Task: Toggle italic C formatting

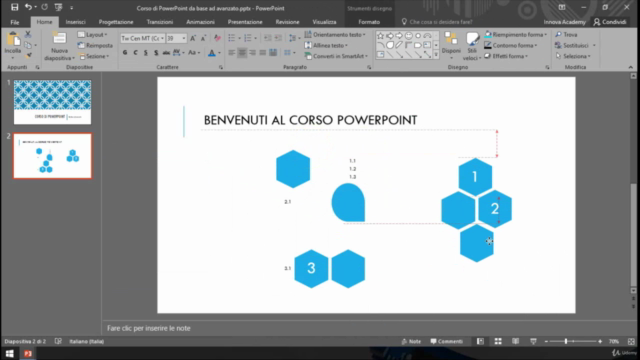Action: (x=136, y=53)
